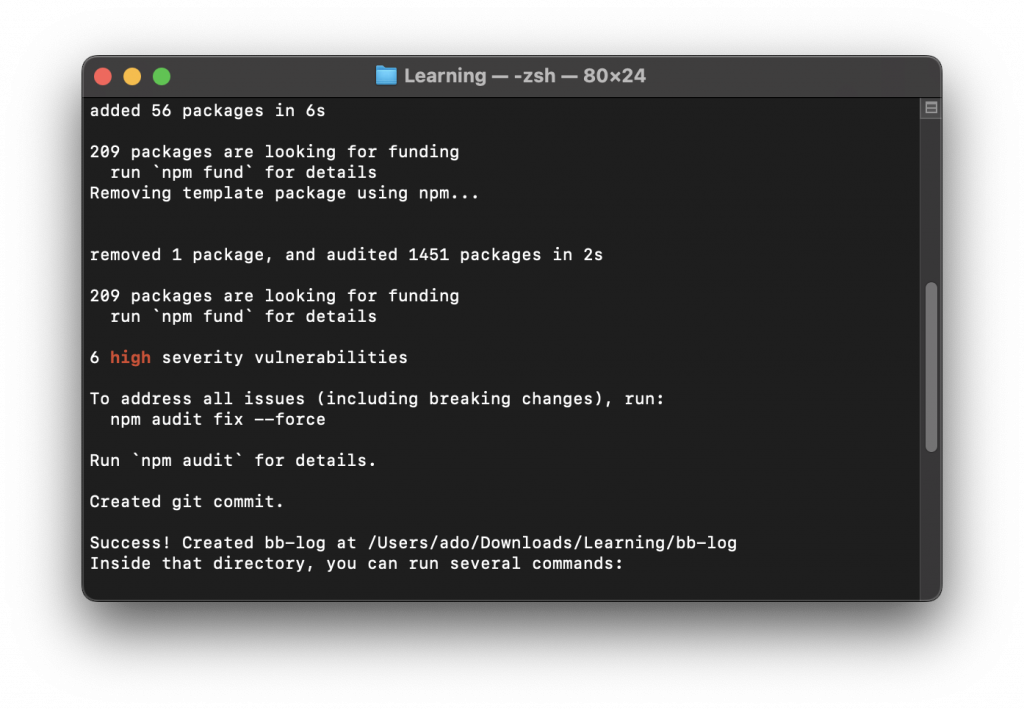Click the "Run `npm audit` for details." line
The image size is (1024, 710).
pyautogui.click(x=233, y=460)
